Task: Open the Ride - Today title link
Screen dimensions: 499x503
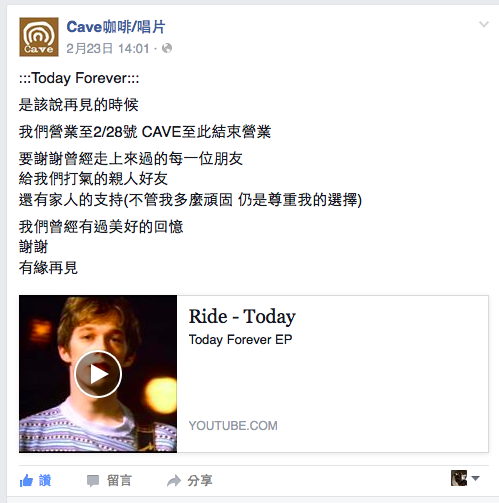Action: point(242,316)
